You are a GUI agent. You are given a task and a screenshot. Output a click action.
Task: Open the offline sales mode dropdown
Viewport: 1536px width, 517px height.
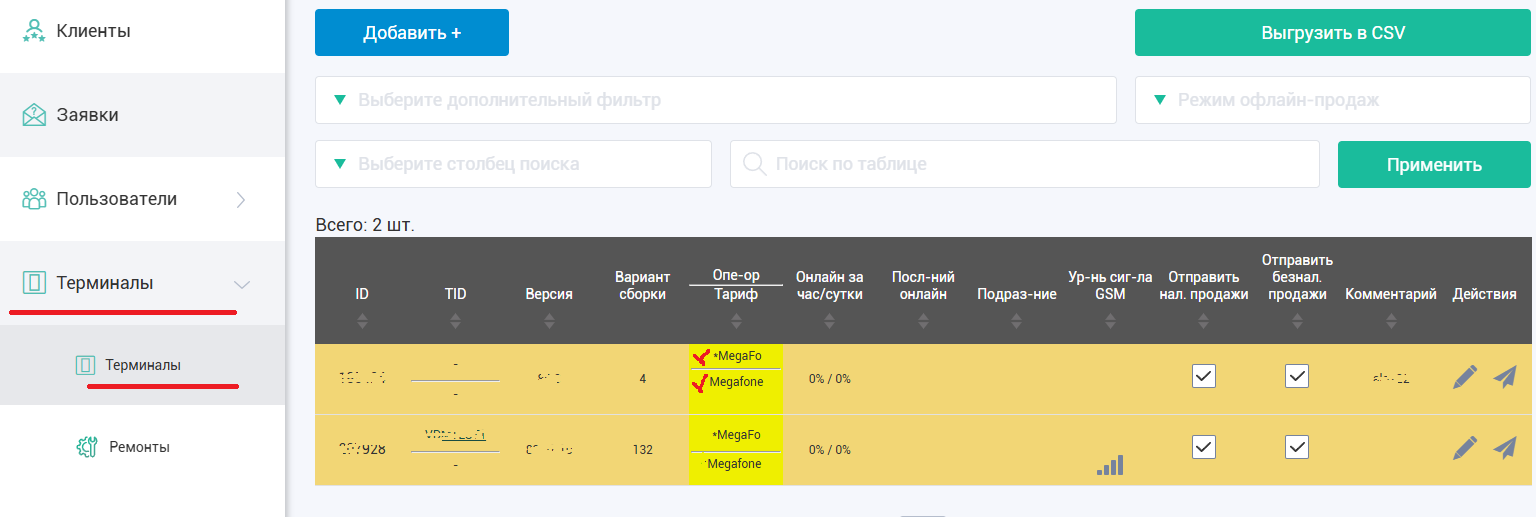[1332, 100]
